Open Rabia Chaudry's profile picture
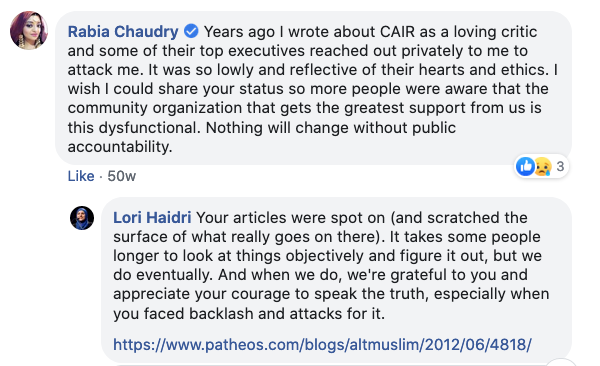This screenshot has height=366, width=600. pos(29,31)
